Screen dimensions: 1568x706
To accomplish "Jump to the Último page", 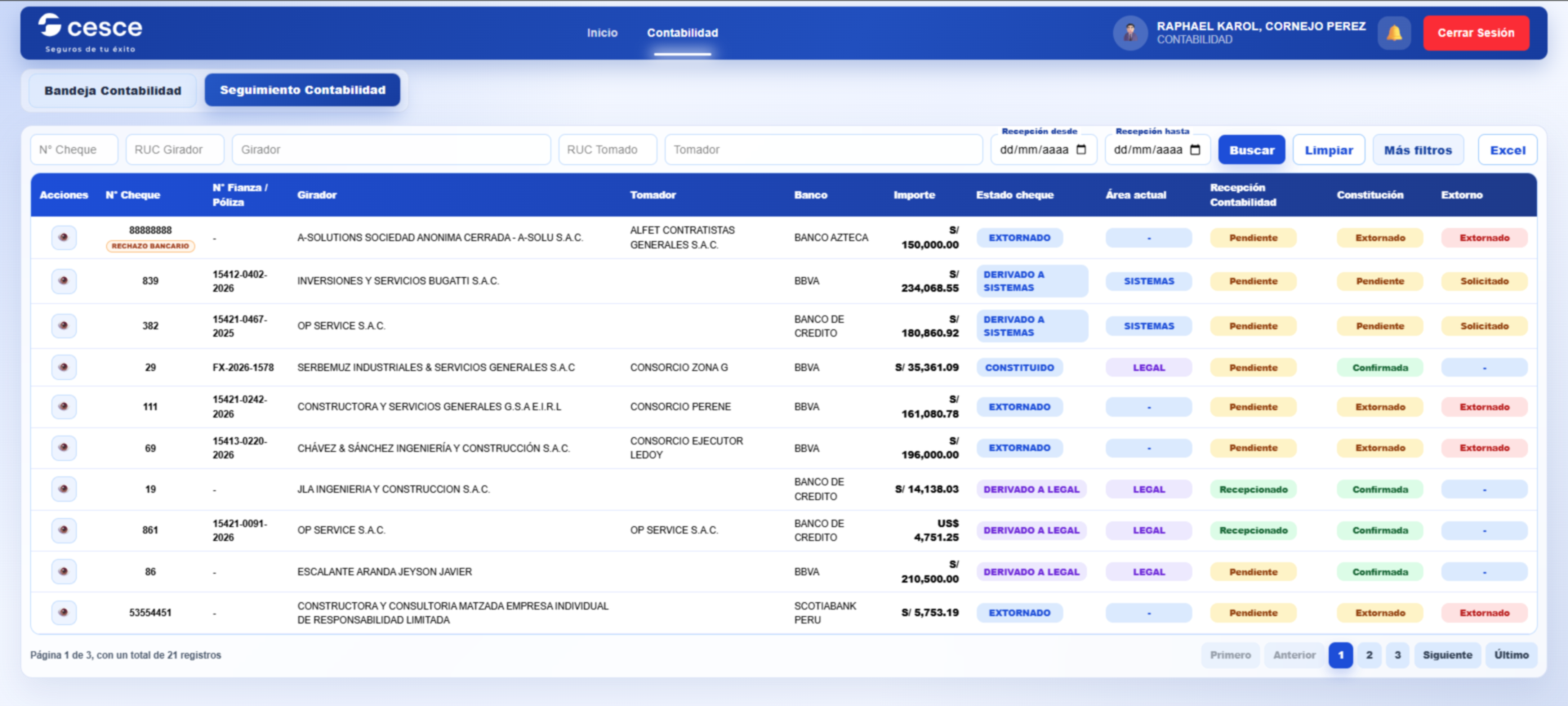I will (1512, 655).
